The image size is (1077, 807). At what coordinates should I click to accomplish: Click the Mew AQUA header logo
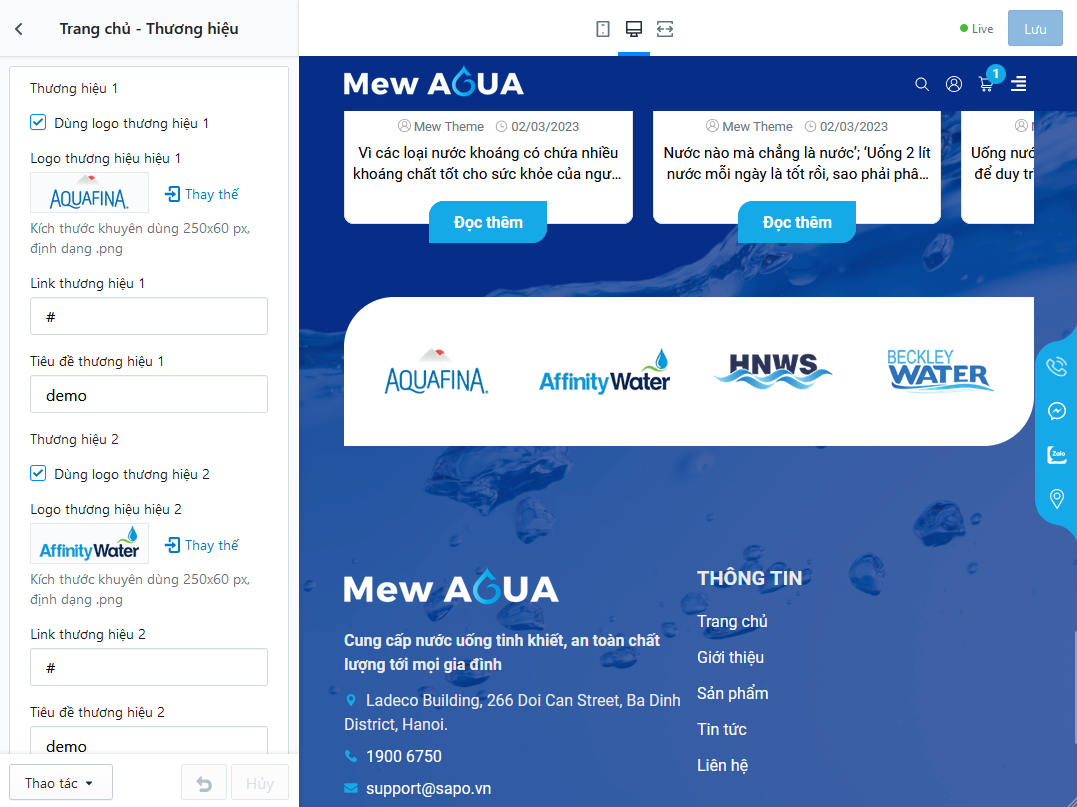(x=433, y=83)
